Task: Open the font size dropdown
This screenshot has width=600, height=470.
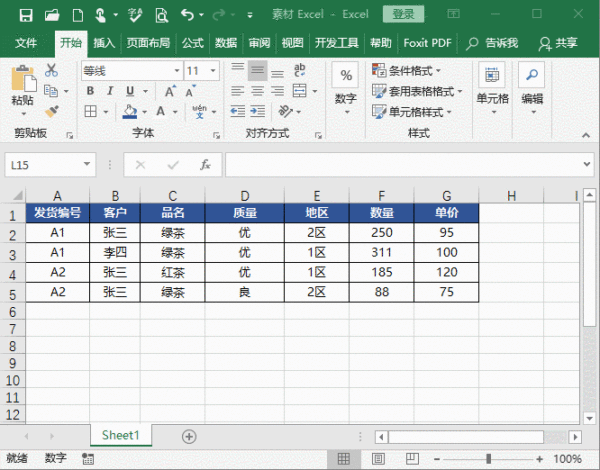Action: coord(213,70)
